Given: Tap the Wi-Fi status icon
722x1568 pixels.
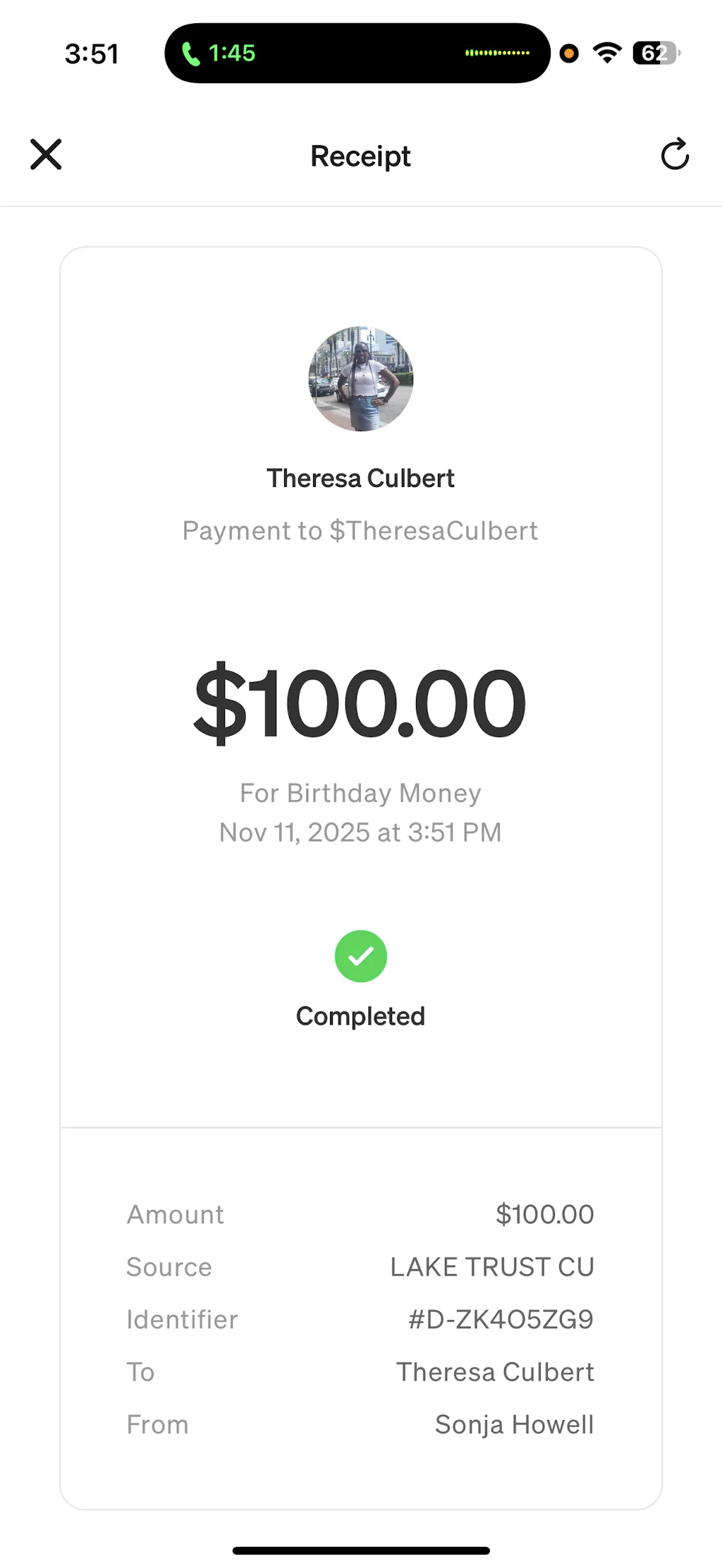Looking at the screenshot, I should tap(606, 53).
